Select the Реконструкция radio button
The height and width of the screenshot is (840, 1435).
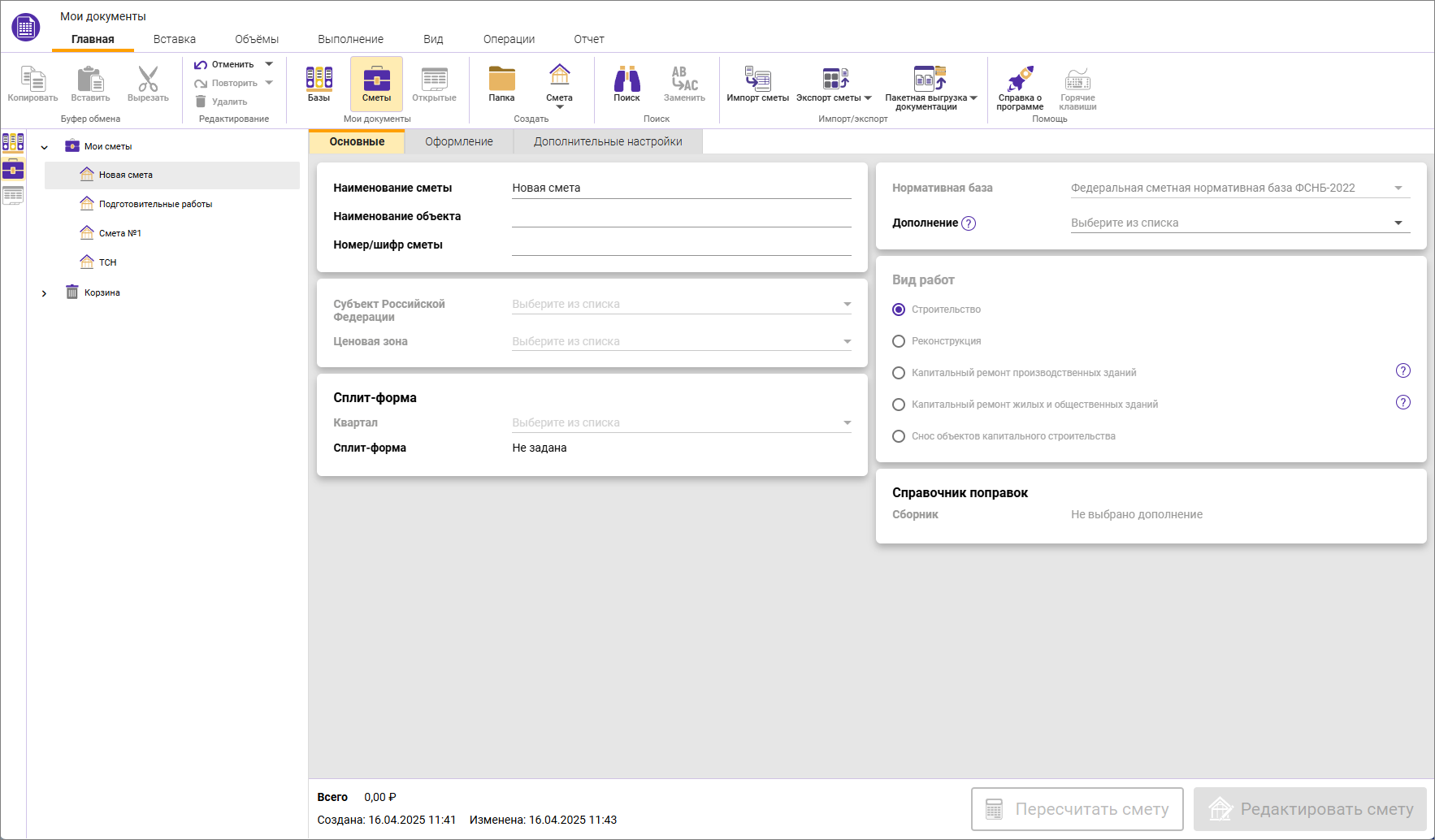click(x=899, y=341)
